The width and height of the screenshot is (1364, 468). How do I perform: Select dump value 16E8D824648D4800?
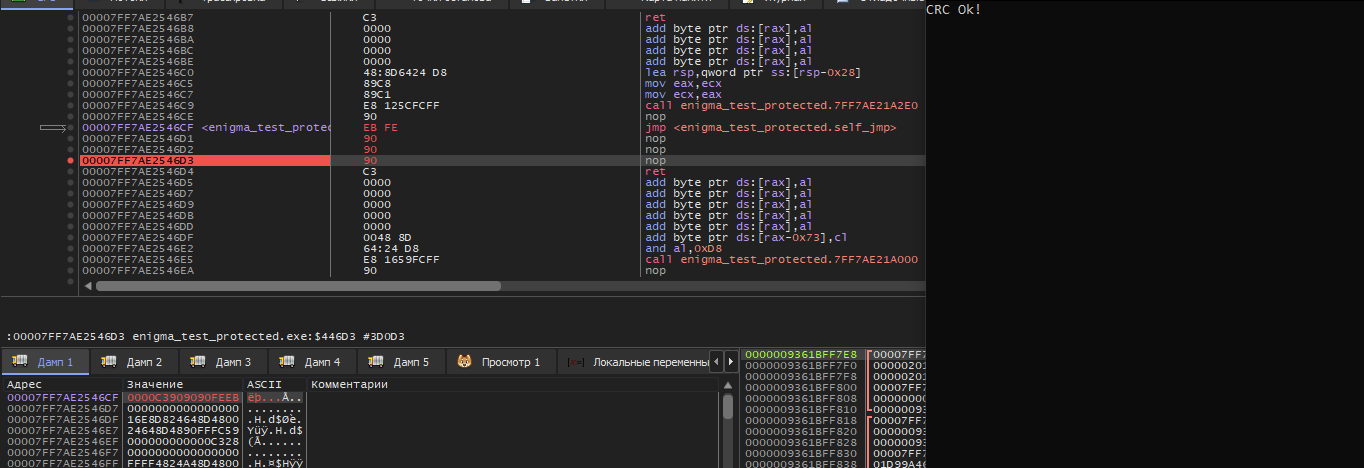(183, 419)
